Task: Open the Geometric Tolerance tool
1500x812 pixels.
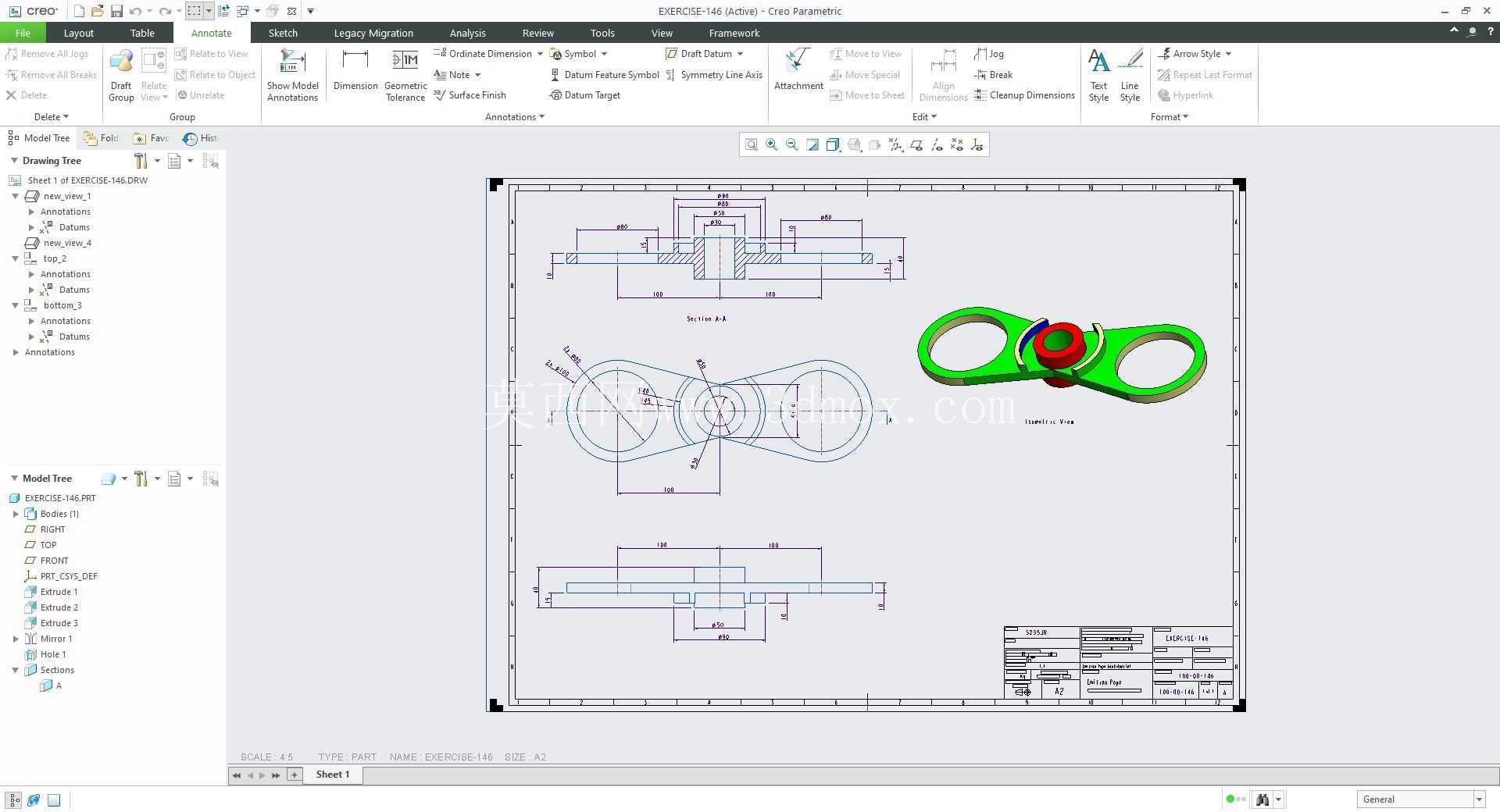Action: tap(405, 75)
